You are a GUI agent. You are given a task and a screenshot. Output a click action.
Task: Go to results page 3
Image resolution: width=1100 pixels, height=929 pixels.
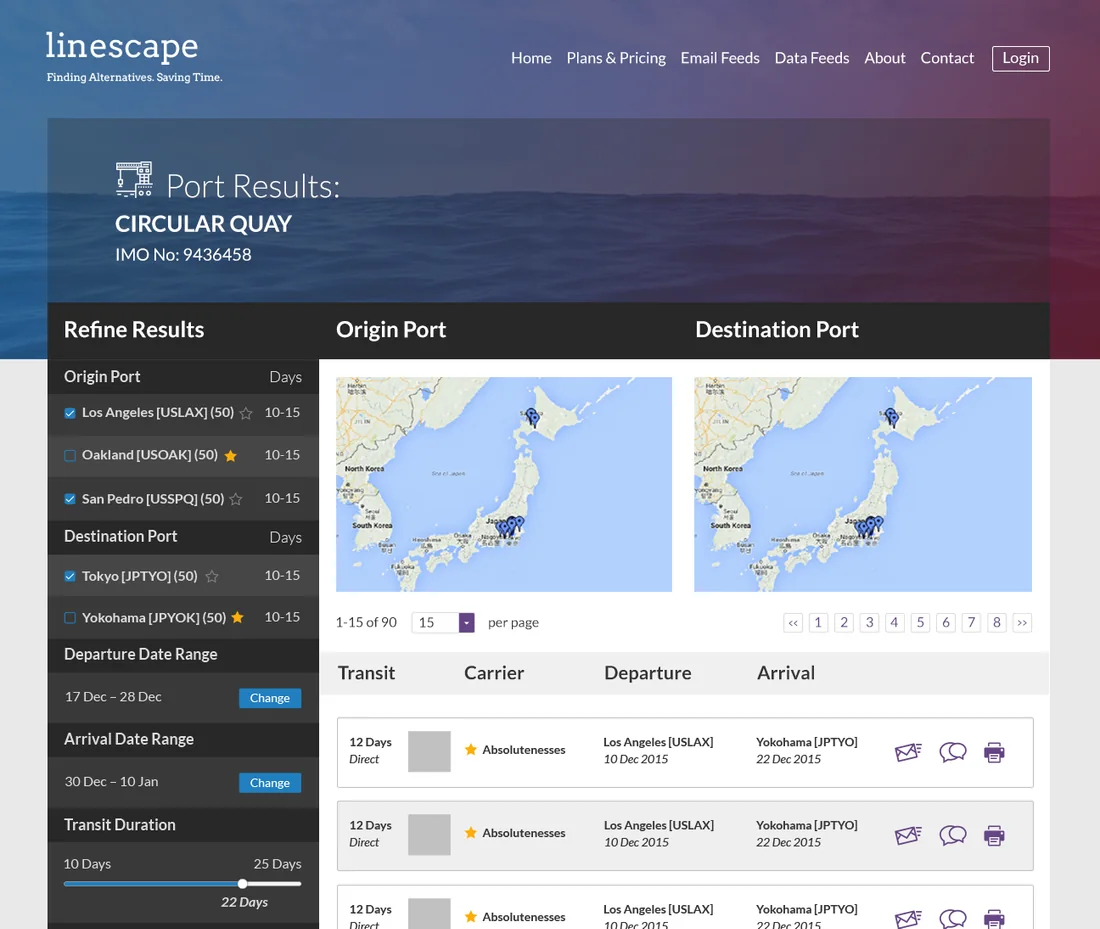[x=869, y=622]
